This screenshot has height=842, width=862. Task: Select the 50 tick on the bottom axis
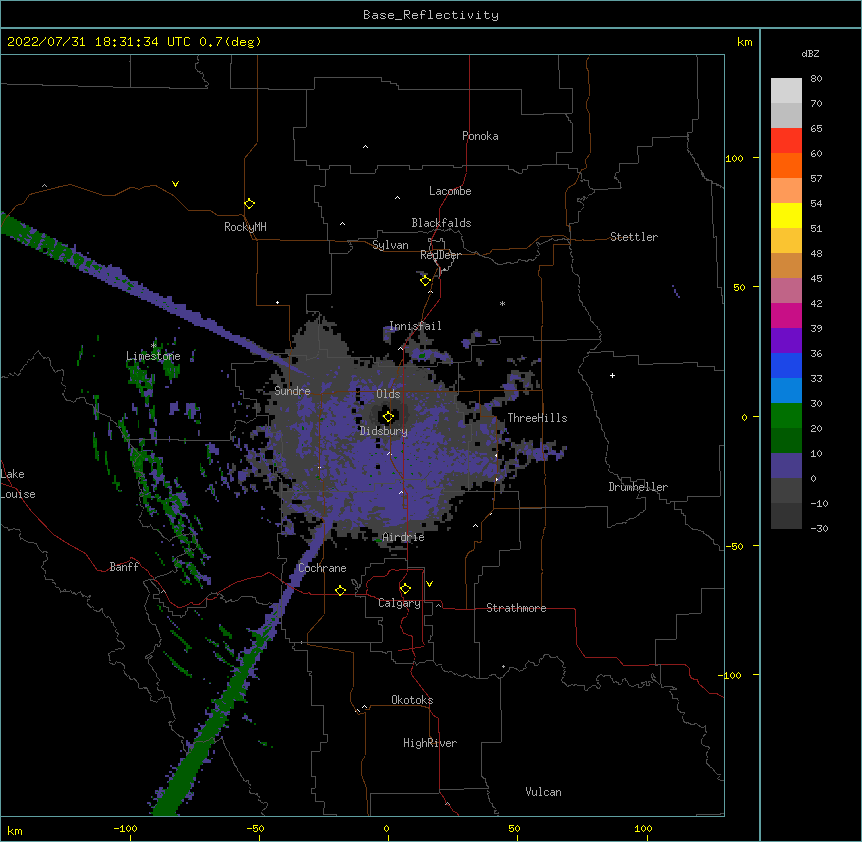click(514, 828)
